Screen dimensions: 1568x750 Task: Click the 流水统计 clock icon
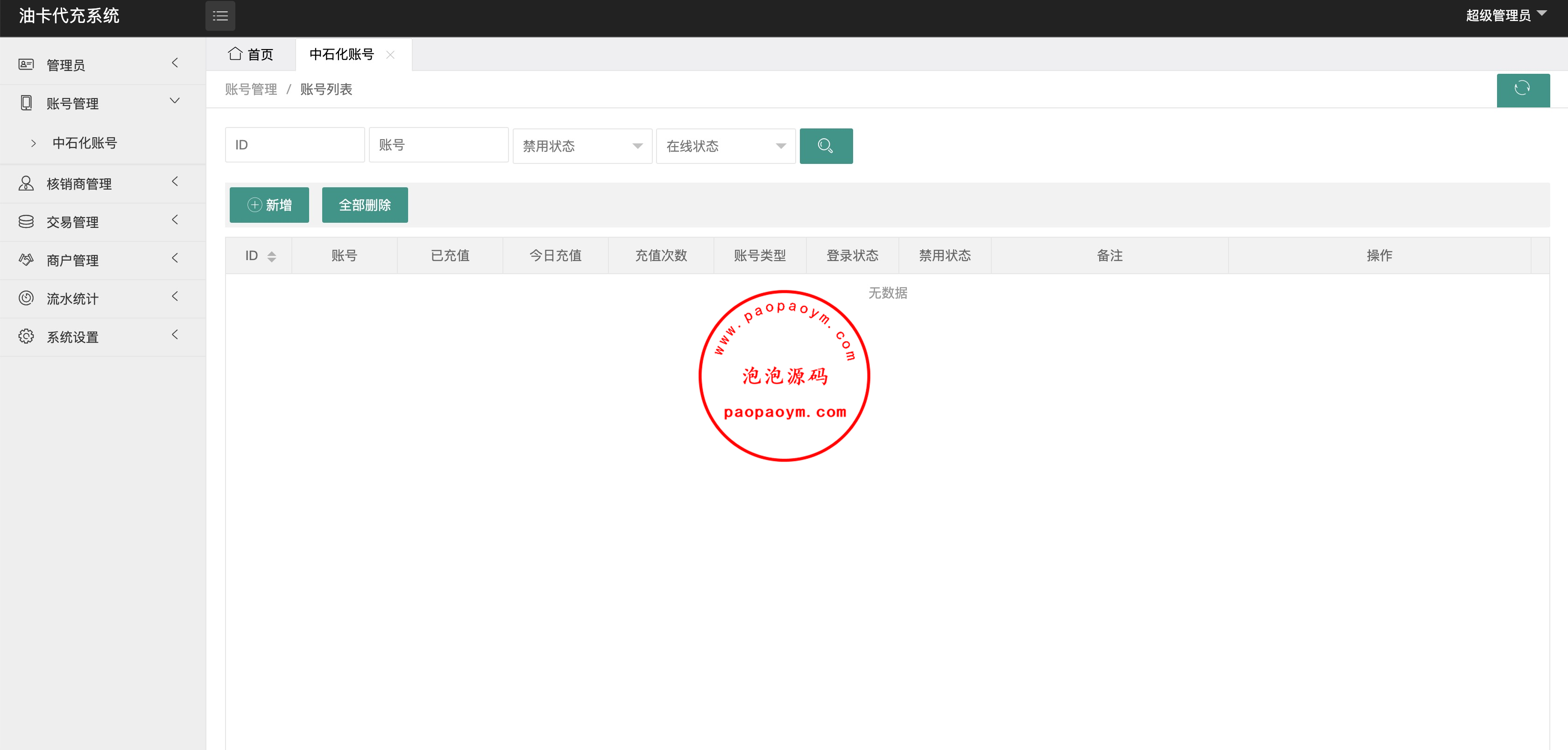pyautogui.click(x=26, y=297)
